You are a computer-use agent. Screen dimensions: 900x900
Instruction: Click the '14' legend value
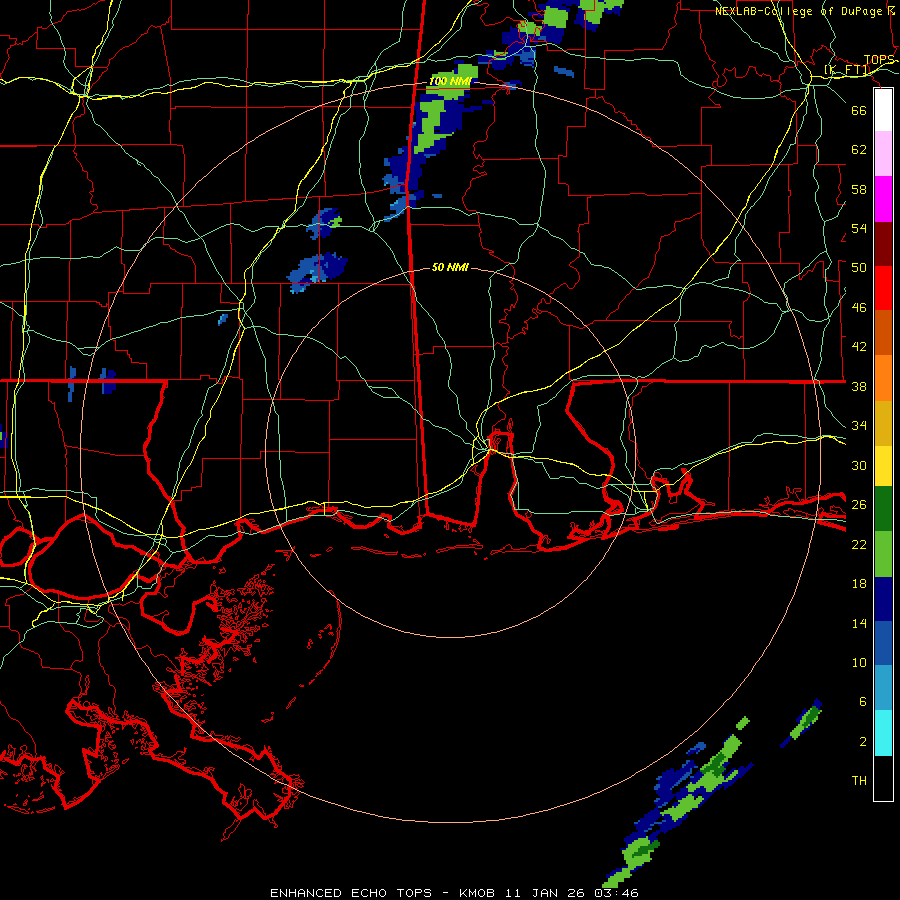click(859, 623)
